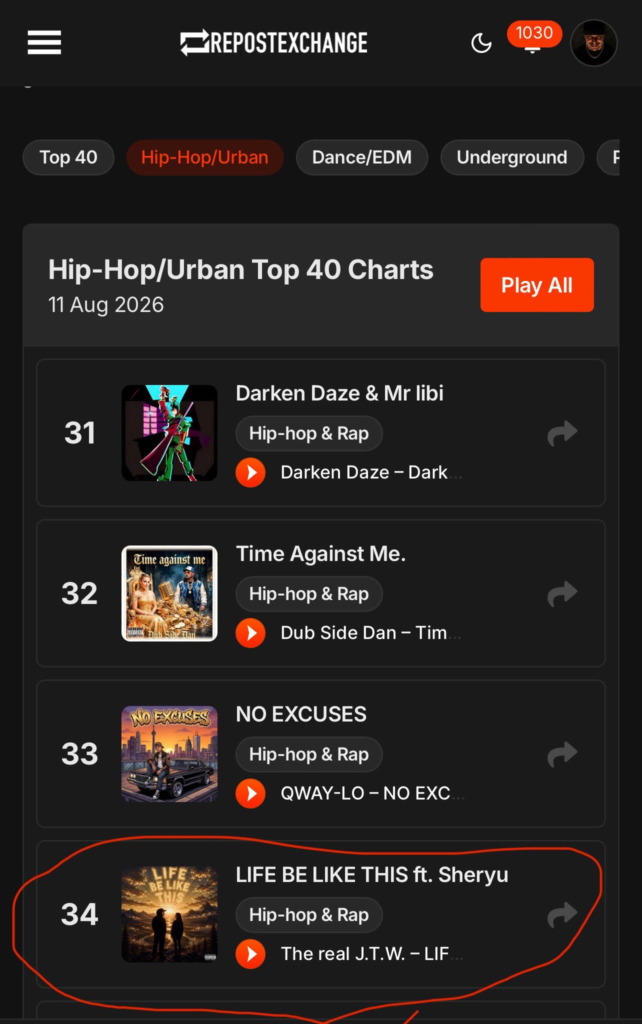642x1024 pixels.
Task: Share the rank 31 track via arrow icon
Action: click(x=562, y=433)
